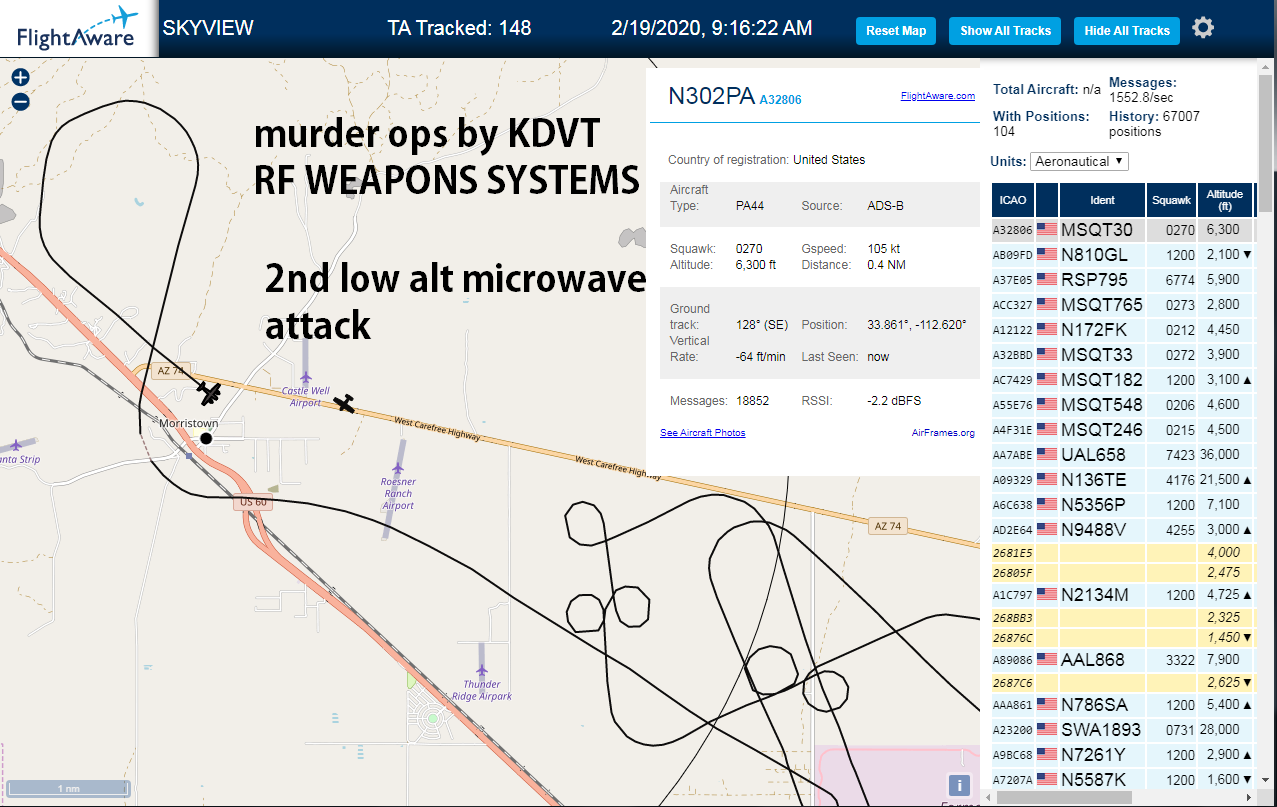This screenshot has width=1277, height=807.
Task: Sort table by ICAO column
Action: pos(1013,200)
